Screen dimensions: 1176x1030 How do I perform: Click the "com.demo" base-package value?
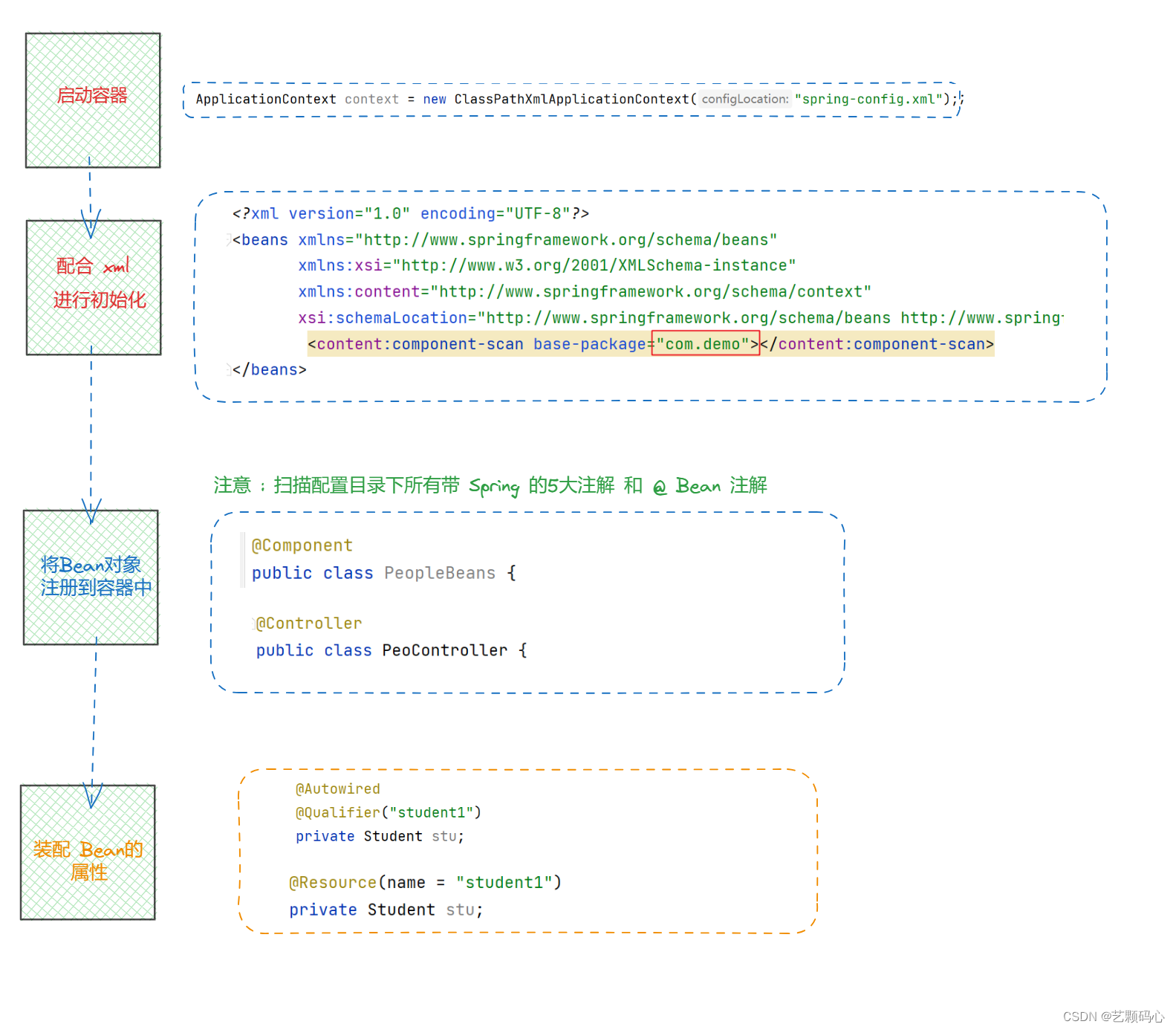point(706,344)
